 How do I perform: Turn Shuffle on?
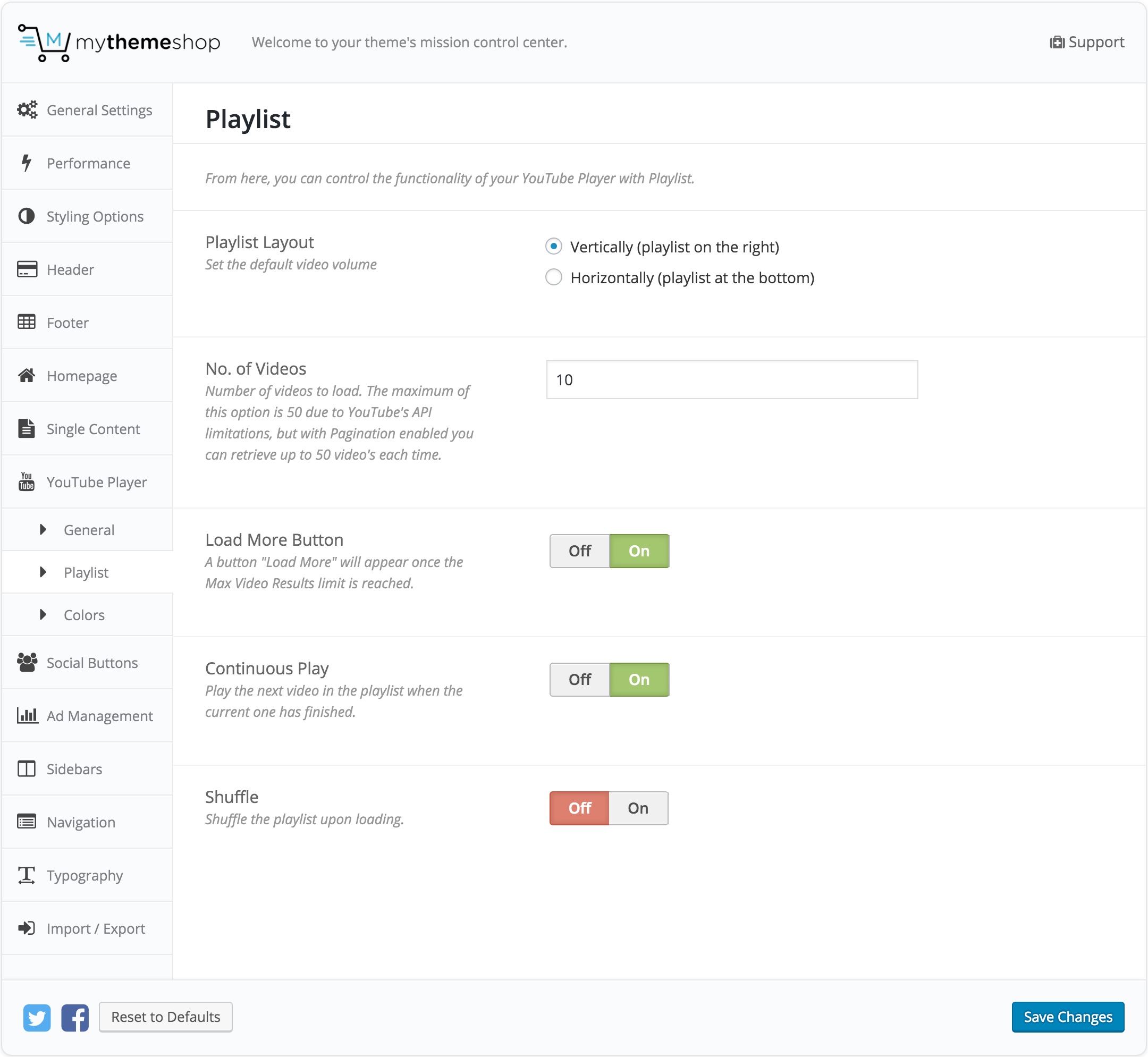click(x=638, y=808)
